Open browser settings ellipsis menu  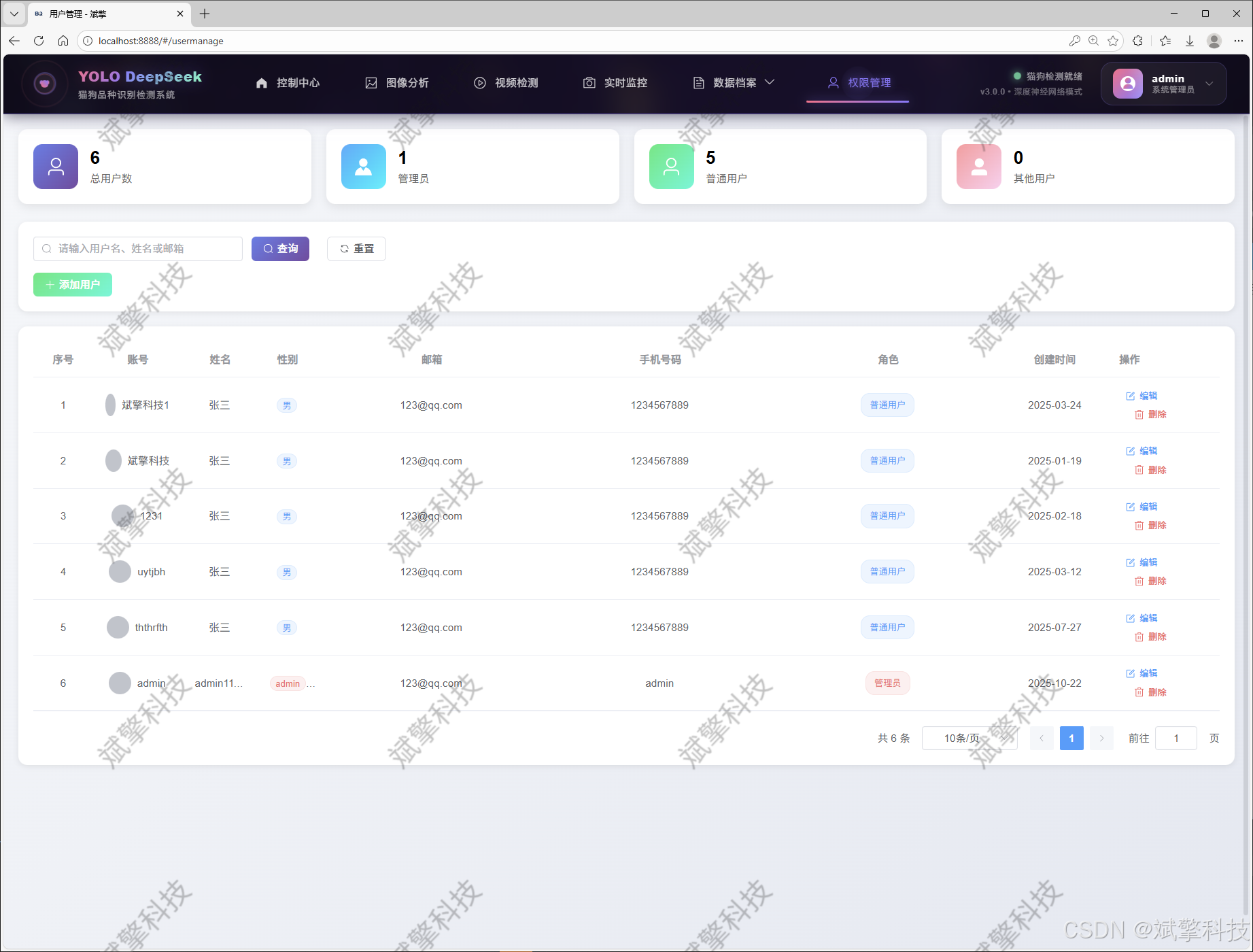[x=1239, y=41]
